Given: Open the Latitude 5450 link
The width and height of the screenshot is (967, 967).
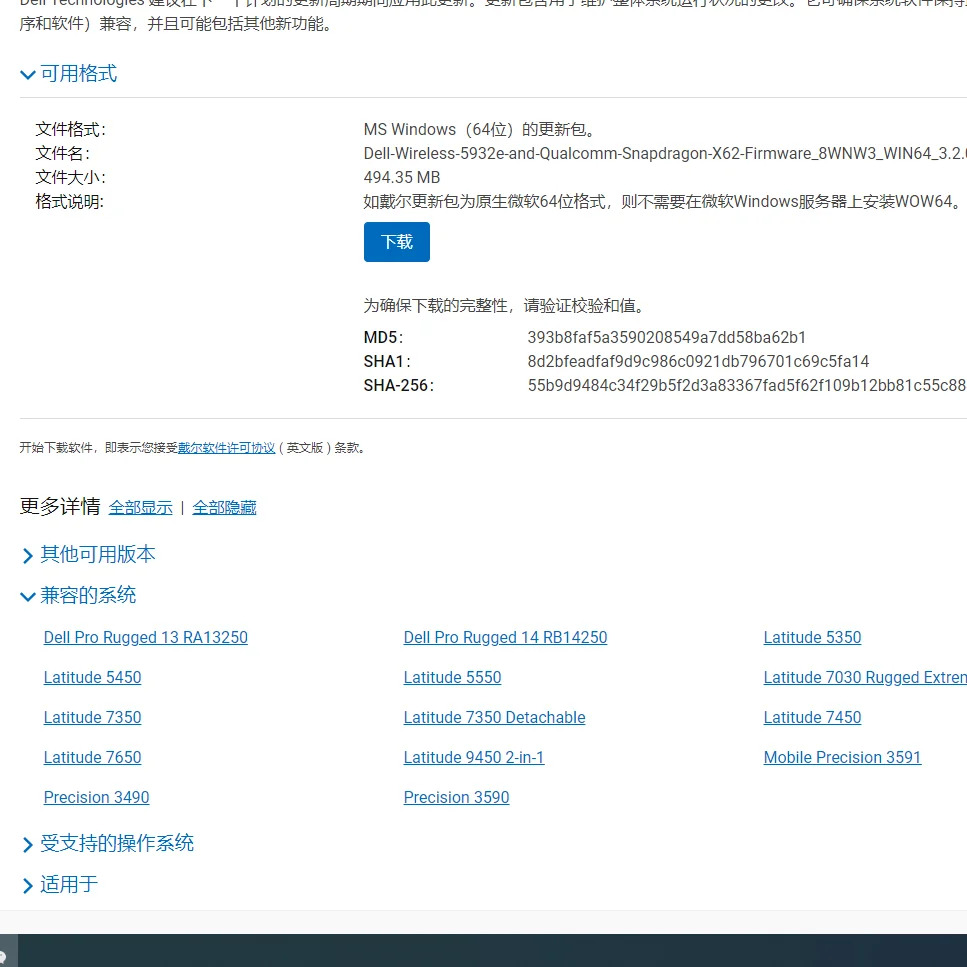Looking at the screenshot, I should [x=93, y=677].
